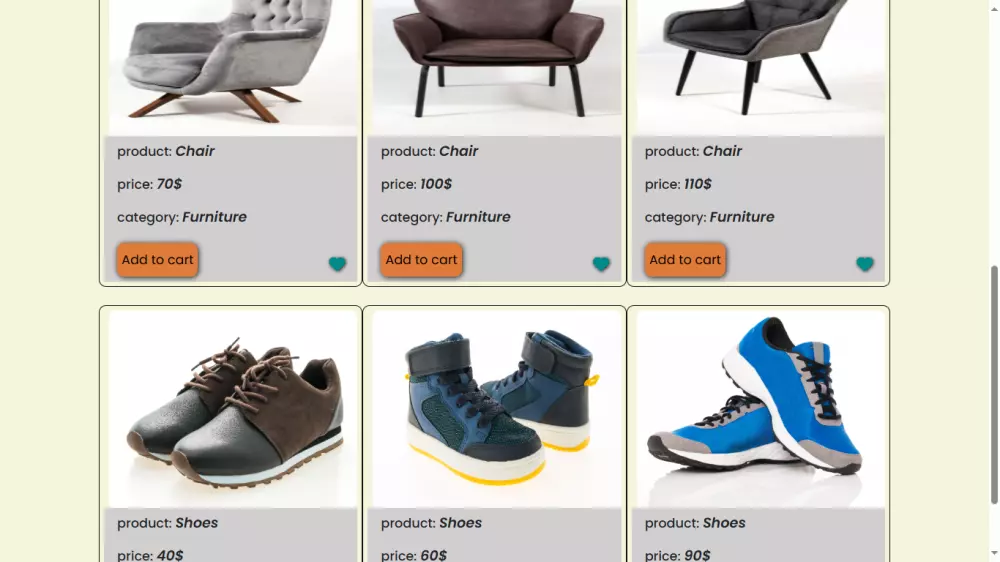Click the 100$ chair Furniture category text
Viewport: 1000px width, 562px height.
click(x=478, y=217)
